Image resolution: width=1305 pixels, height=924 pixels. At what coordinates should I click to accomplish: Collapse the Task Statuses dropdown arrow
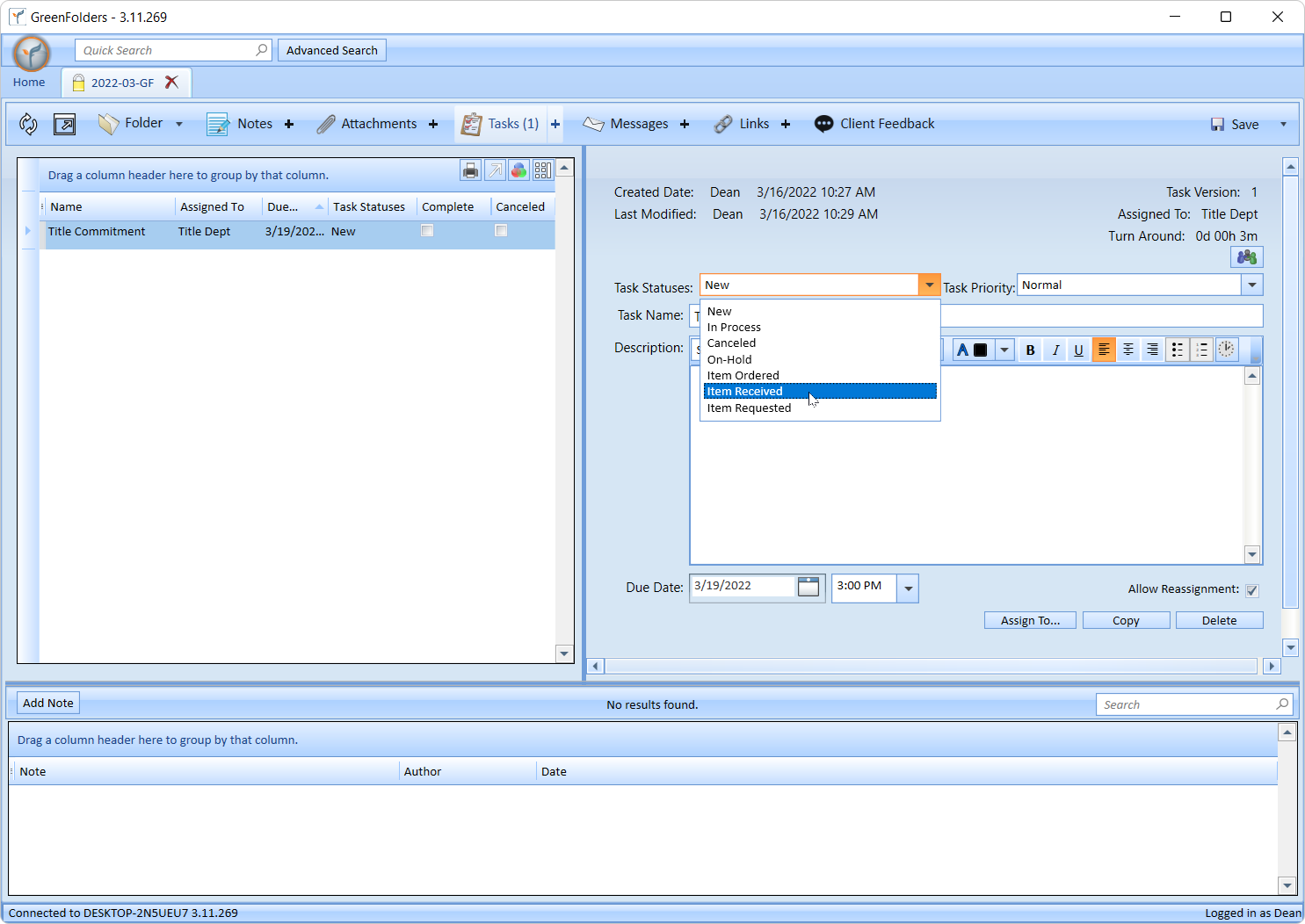coord(930,285)
